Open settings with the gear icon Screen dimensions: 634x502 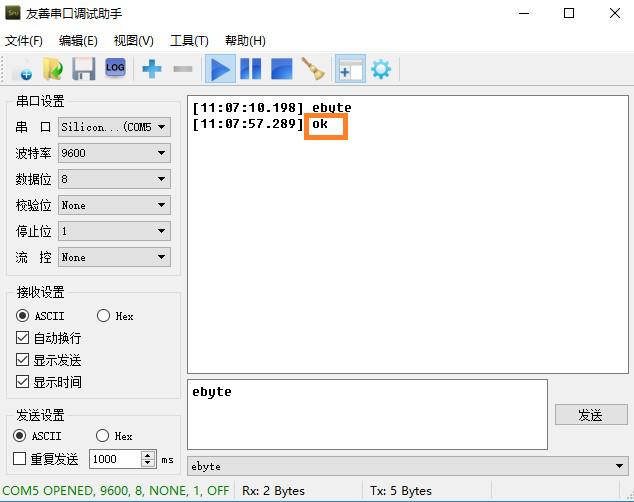[380, 69]
